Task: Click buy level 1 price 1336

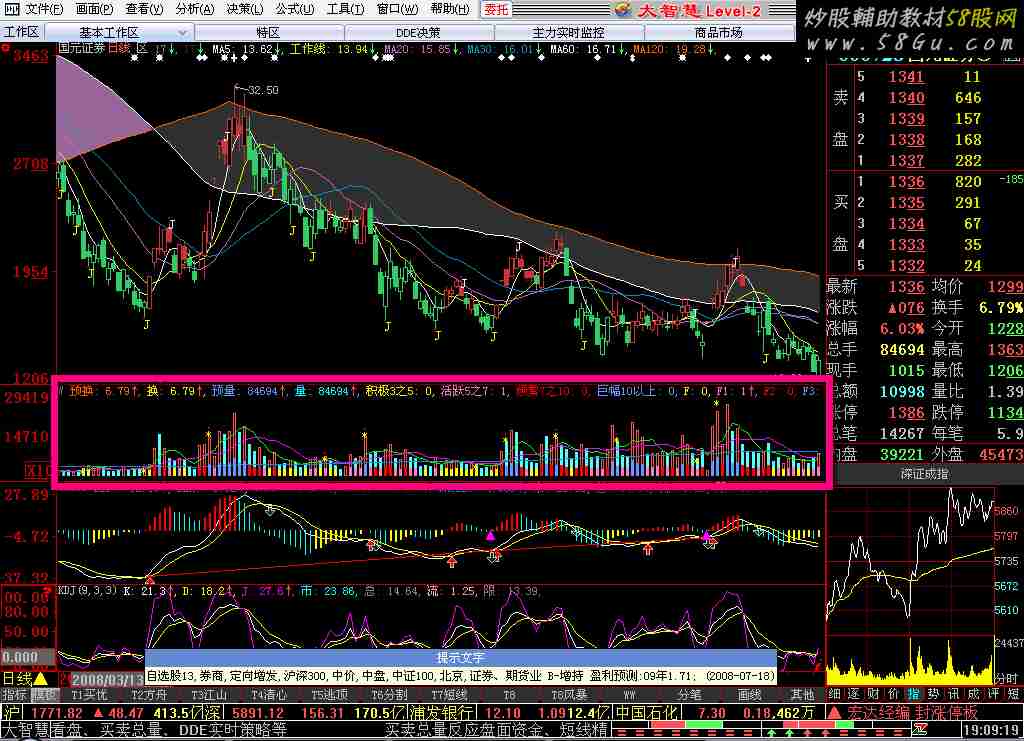Action: (906, 181)
